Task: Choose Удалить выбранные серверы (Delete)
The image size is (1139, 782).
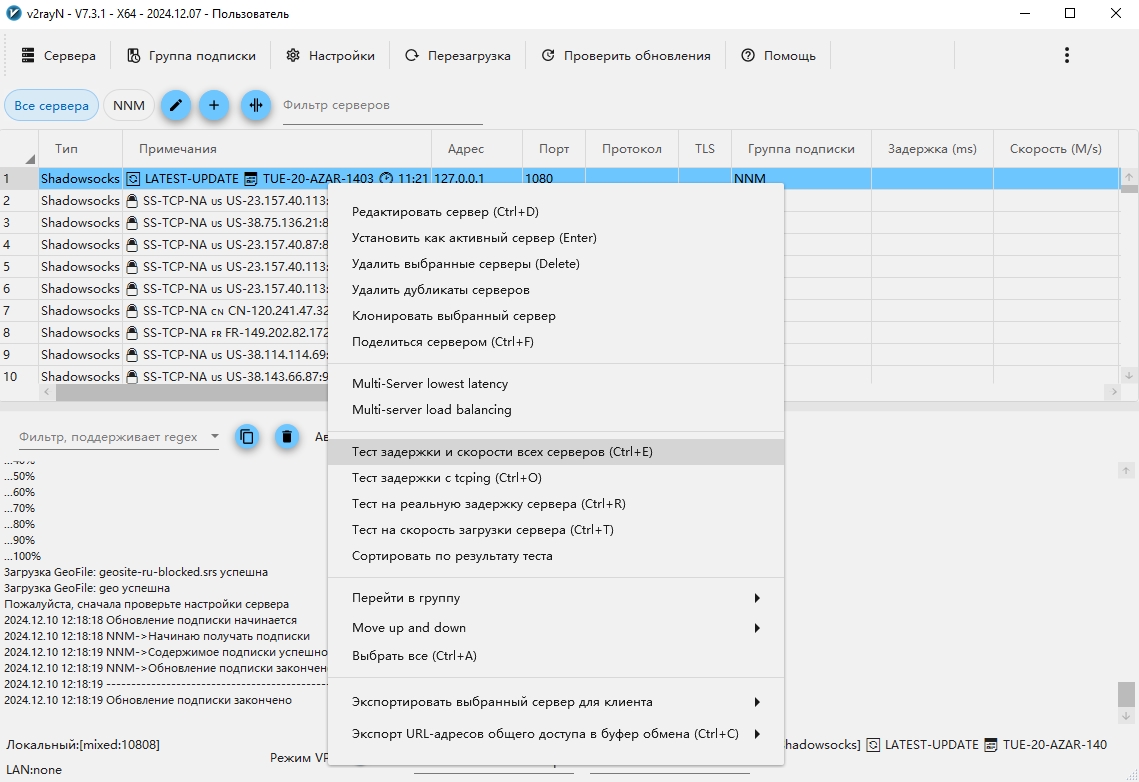Action: [x=556, y=264]
